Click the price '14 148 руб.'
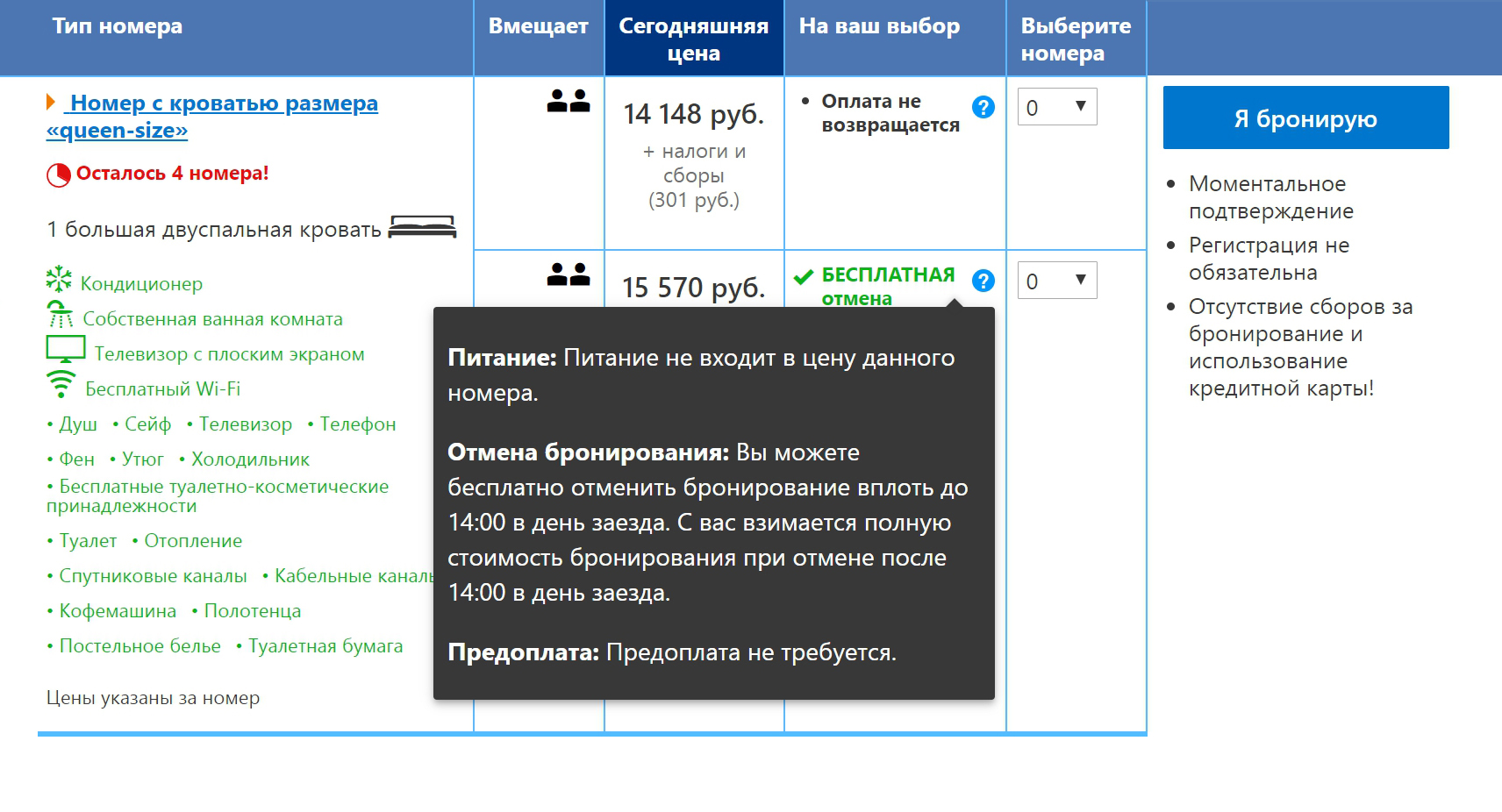 693,114
